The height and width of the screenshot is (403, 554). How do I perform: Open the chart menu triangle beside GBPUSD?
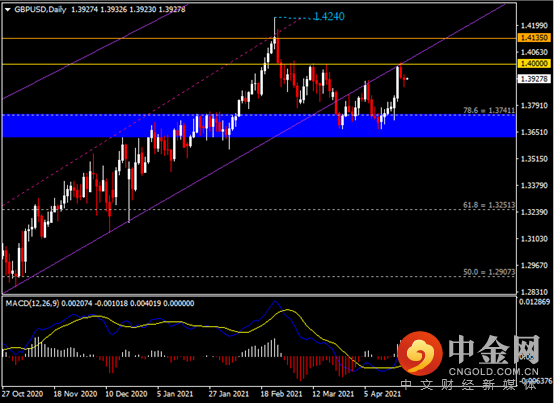tap(8, 10)
